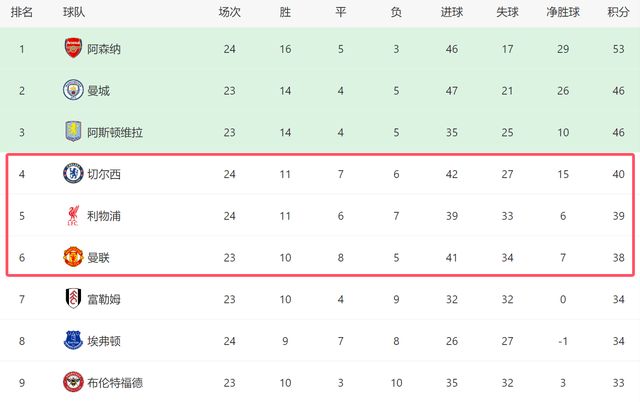
Task: Click 富勒姆 team name
Action: point(104,299)
